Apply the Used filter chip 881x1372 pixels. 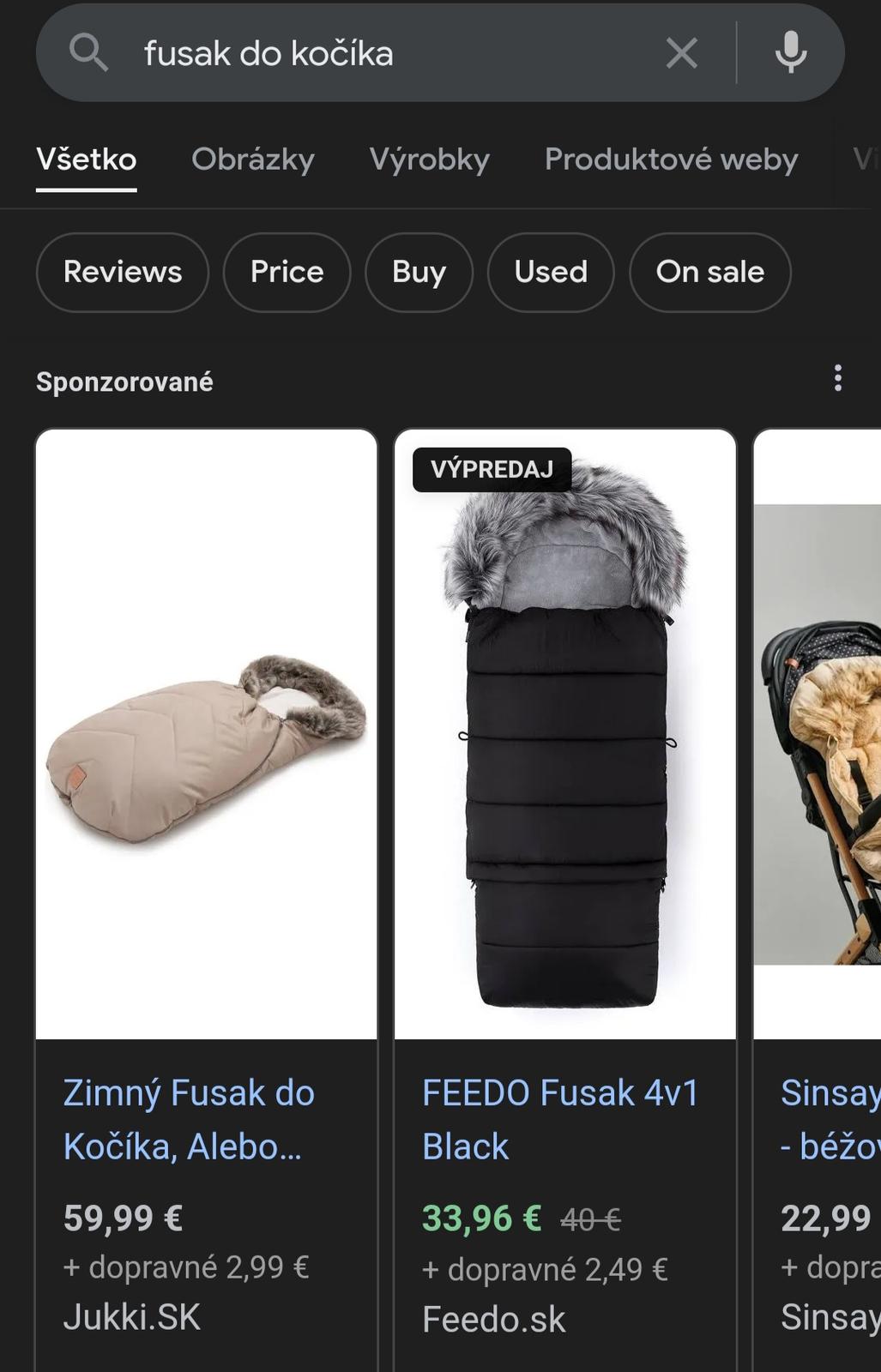[551, 272]
